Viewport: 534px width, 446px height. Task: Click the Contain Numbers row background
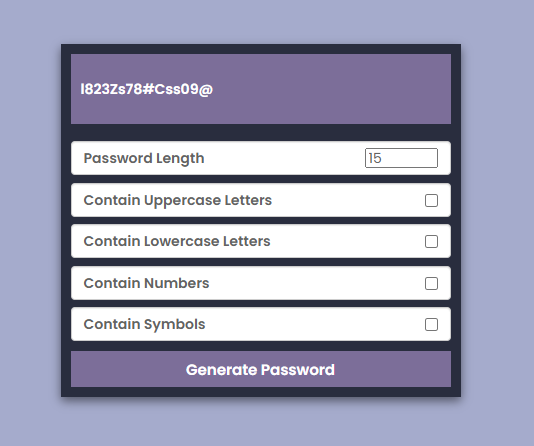317,283
